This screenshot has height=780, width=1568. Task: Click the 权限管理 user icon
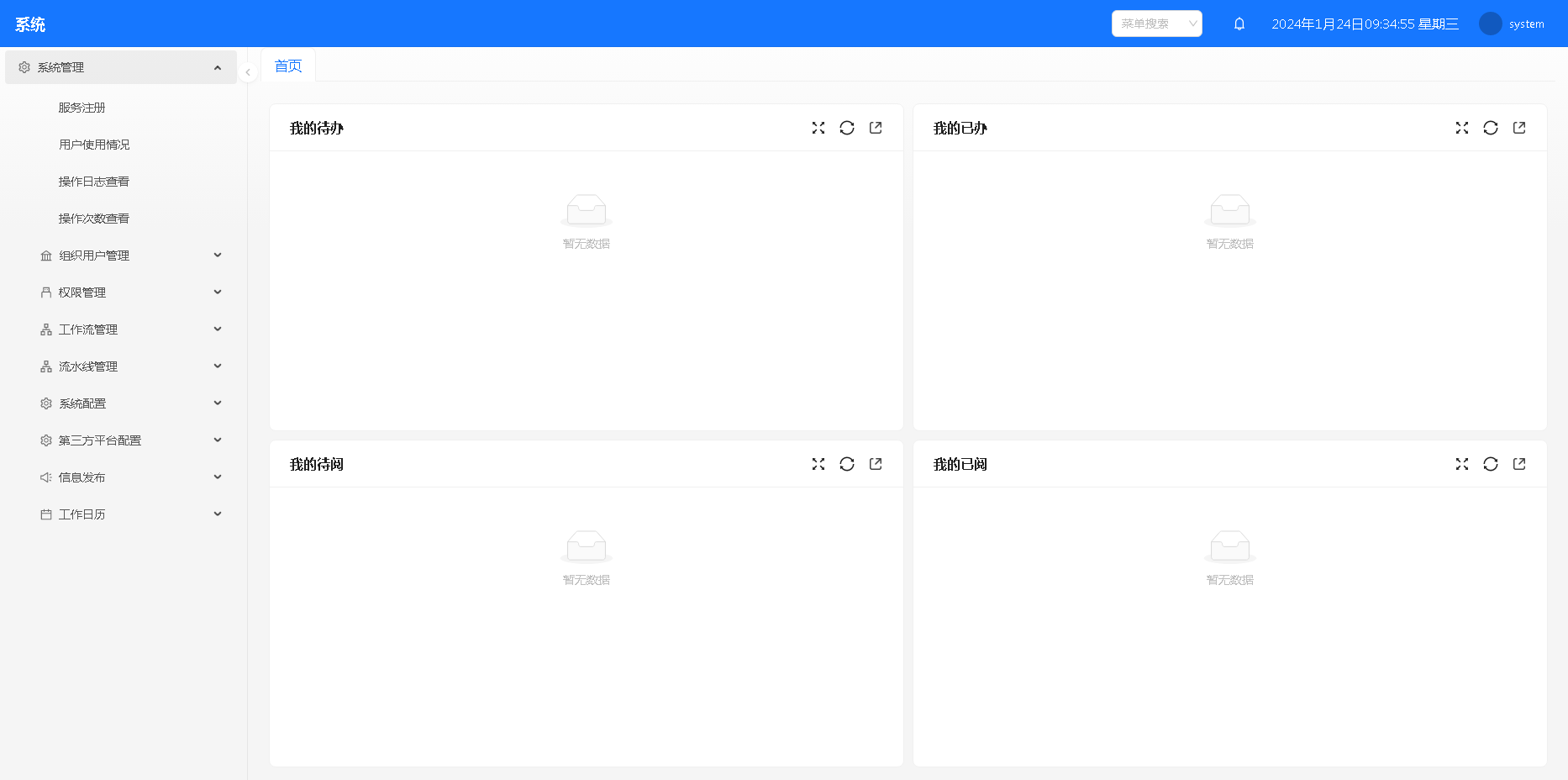[46, 292]
